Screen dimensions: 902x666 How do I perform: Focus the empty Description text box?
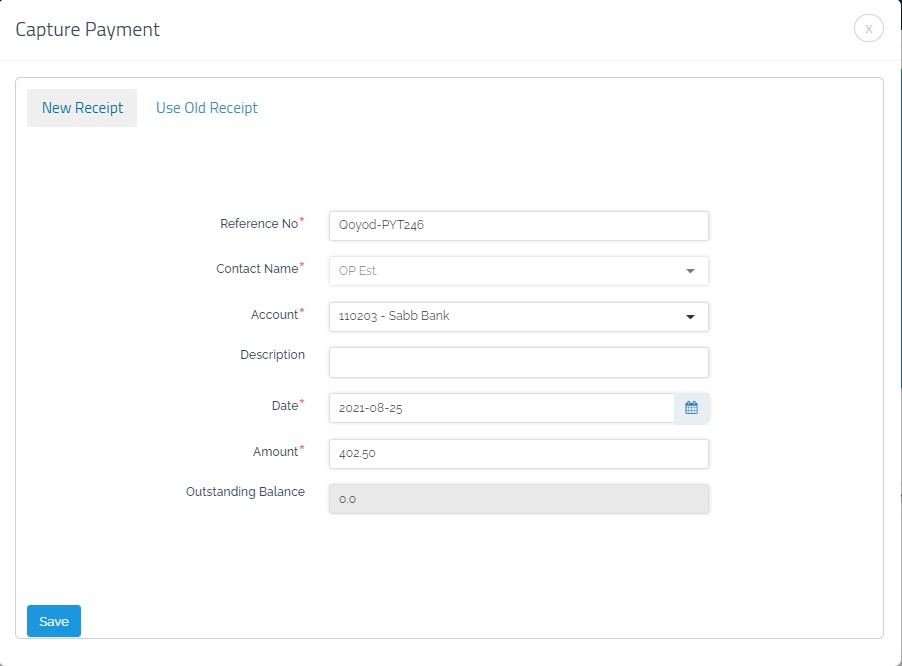click(518, 362)
